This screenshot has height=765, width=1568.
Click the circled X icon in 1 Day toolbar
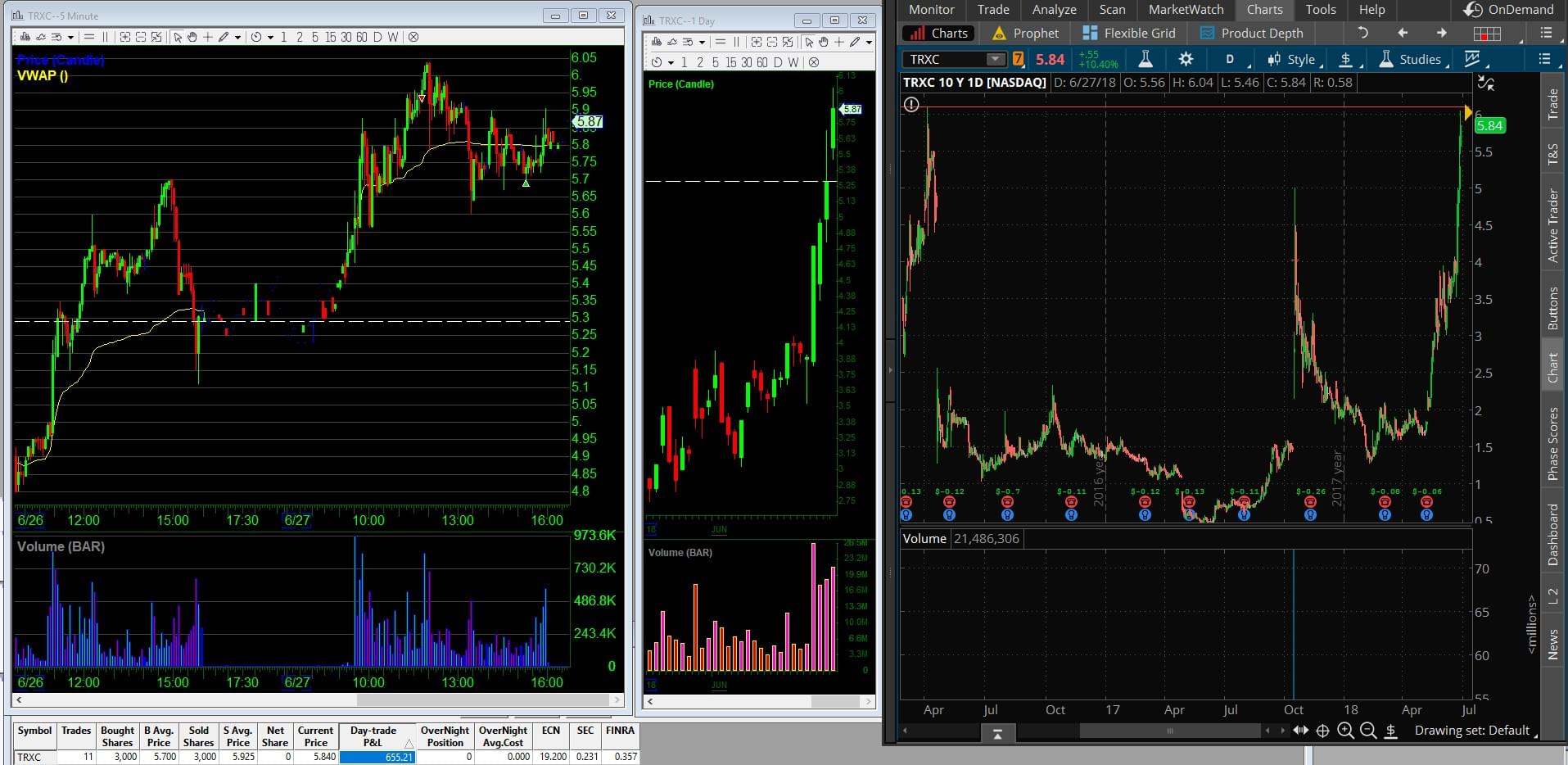(x=814, y=62)
